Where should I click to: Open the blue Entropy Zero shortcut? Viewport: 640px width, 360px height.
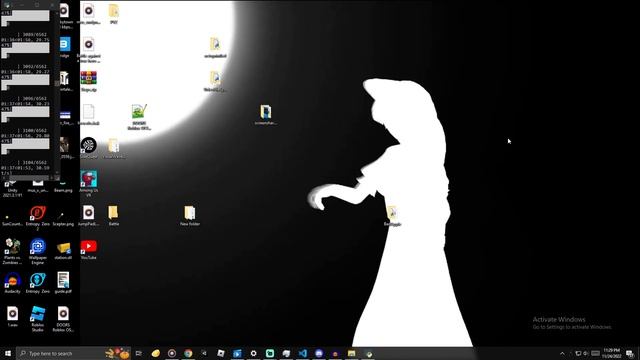click(x=38, y=282)
